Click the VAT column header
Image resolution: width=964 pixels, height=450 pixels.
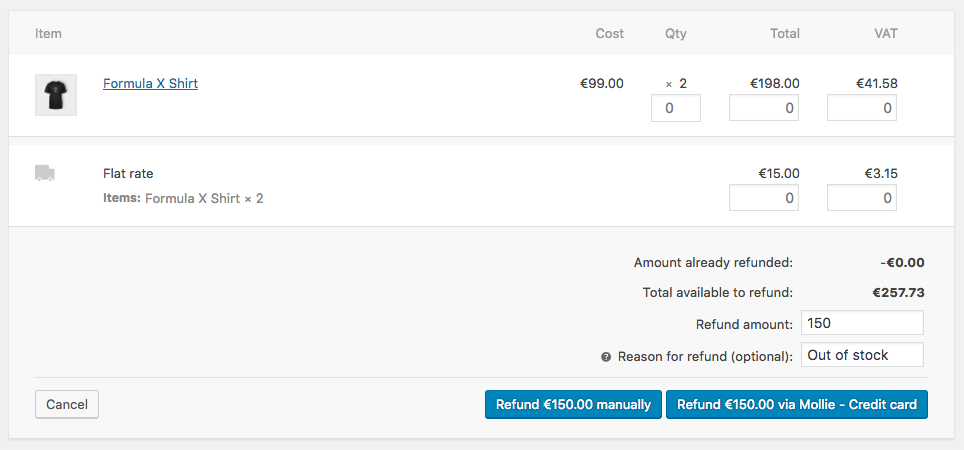pos(886,34)
